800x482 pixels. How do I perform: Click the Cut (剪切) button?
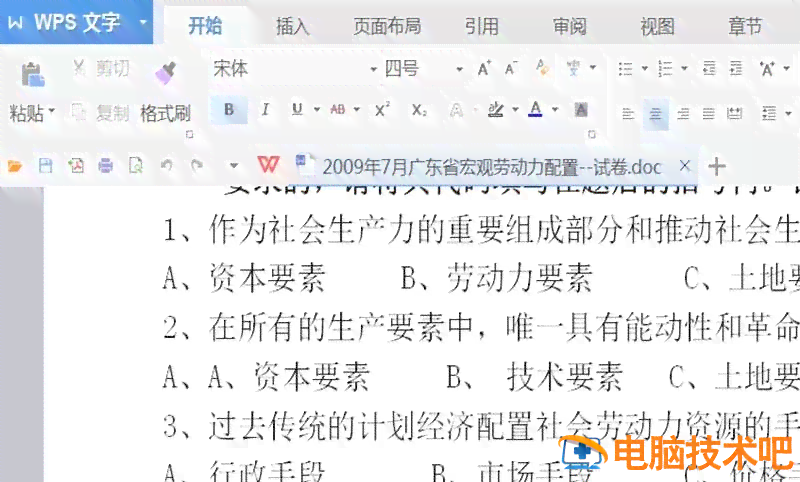tap(102, 68)
